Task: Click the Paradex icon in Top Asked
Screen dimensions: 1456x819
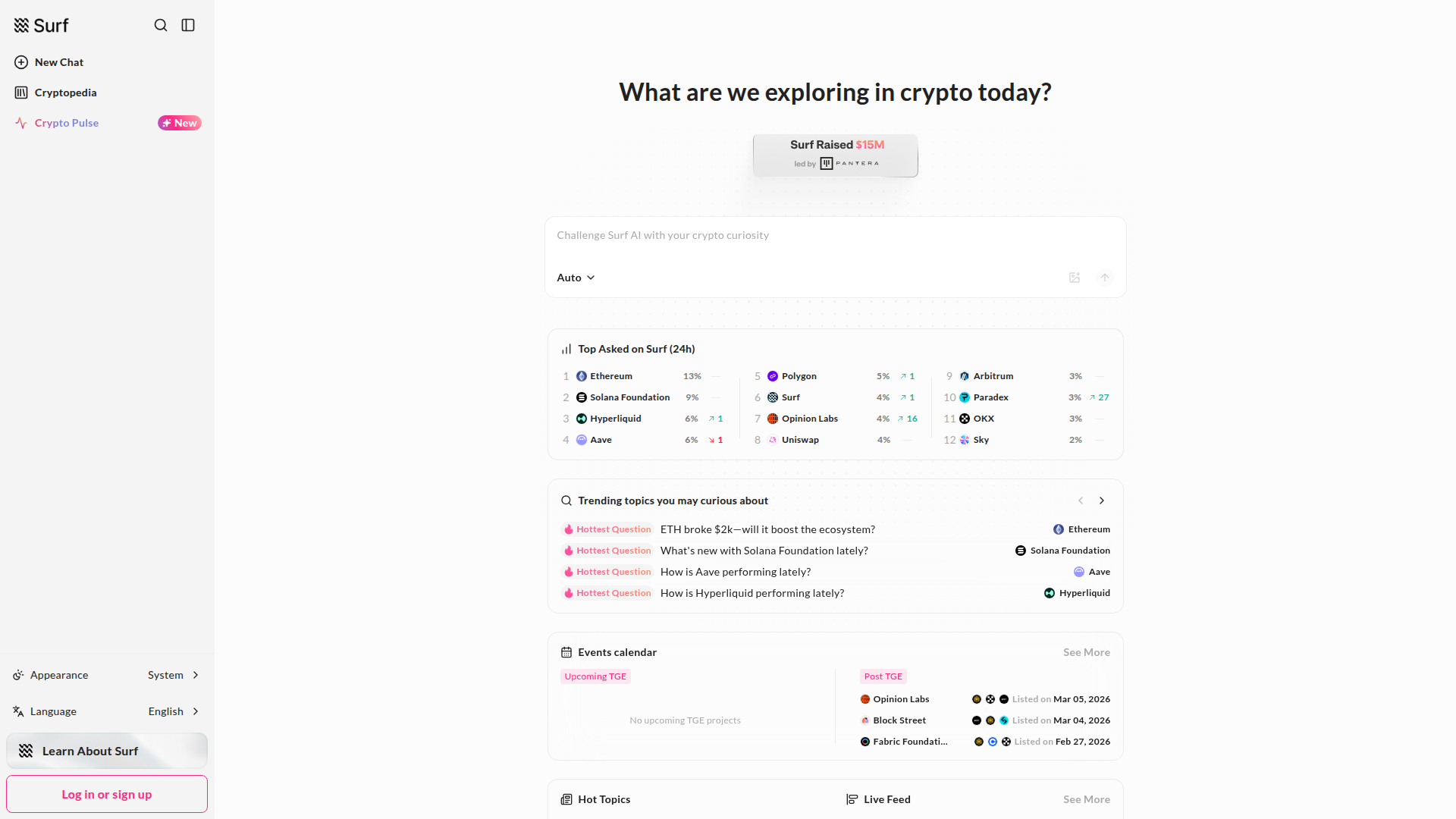Action: 965,397
